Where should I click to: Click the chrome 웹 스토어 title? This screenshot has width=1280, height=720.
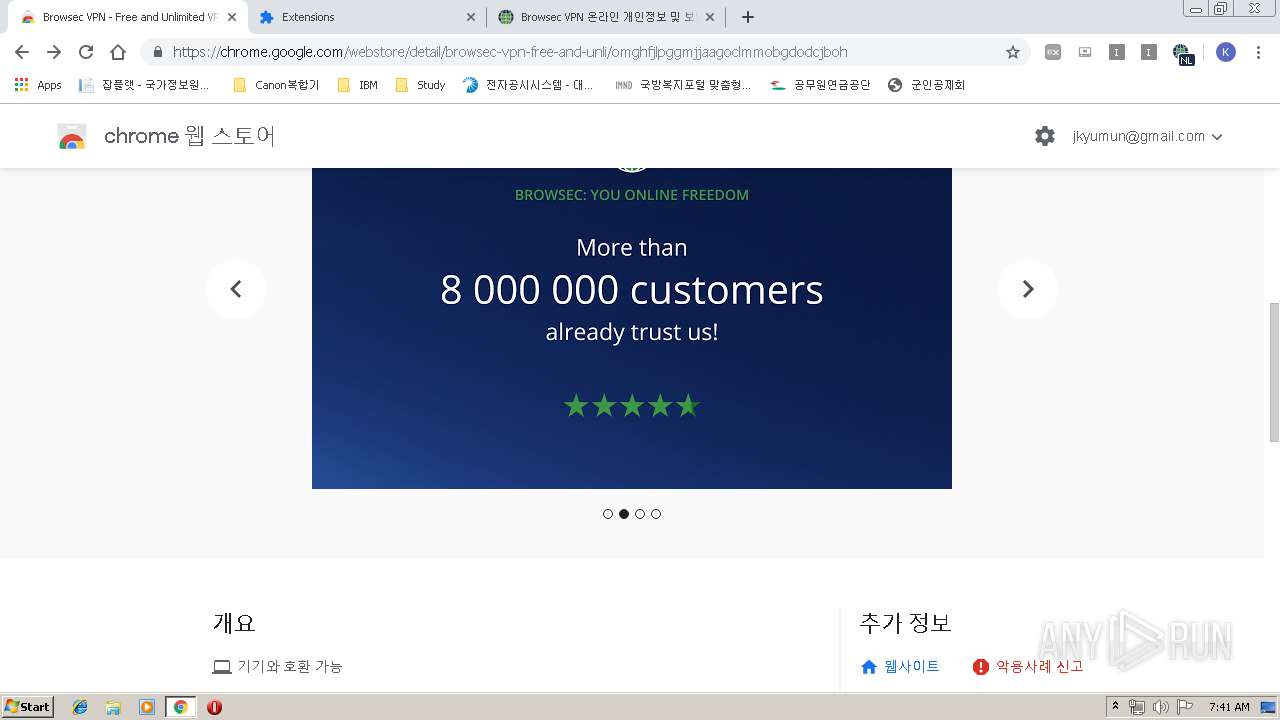[190, 136]
